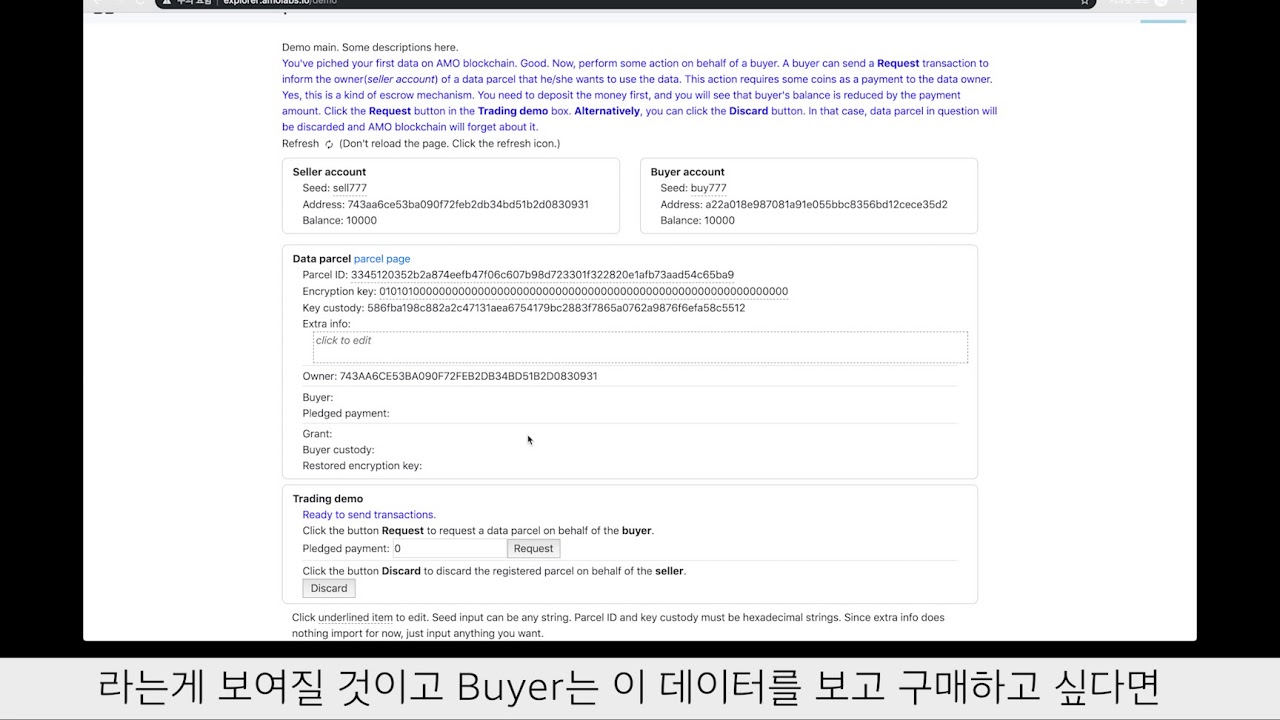The width and height of the screenshot is (1280, 720).
Task: Click the refresh icon next to Refresh
Action: point(329,144)
